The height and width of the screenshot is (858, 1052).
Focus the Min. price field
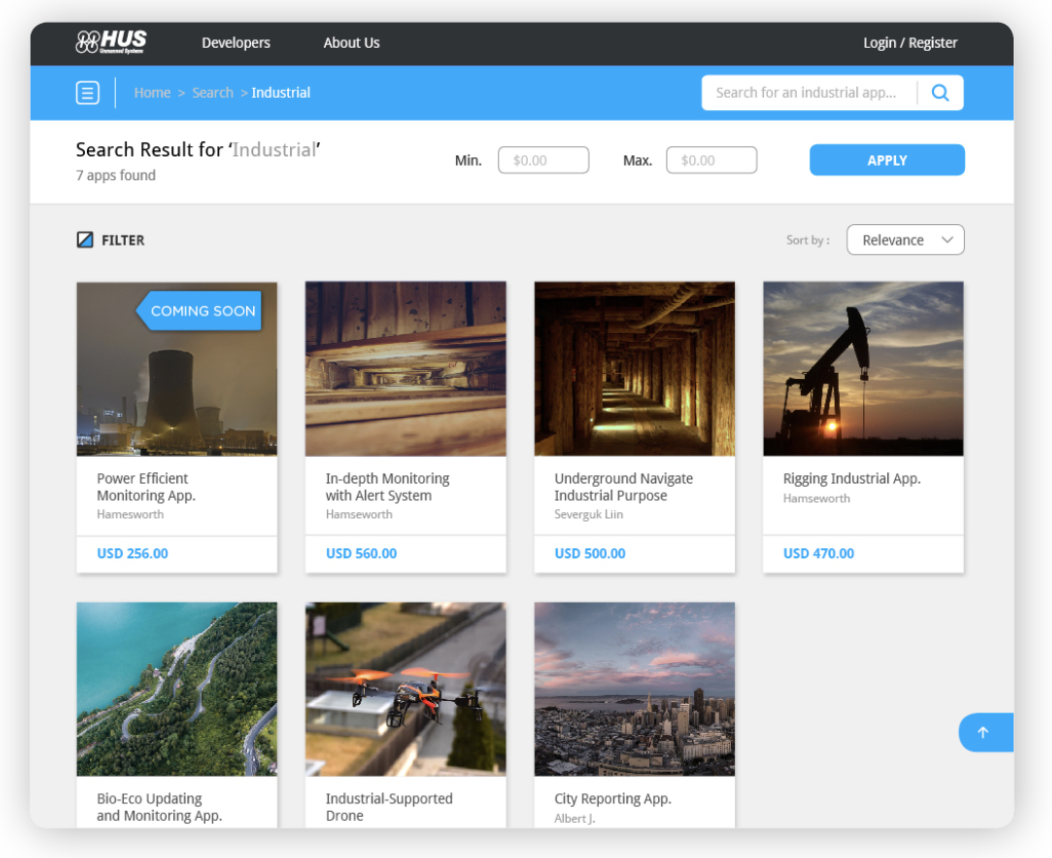(543, 160)
